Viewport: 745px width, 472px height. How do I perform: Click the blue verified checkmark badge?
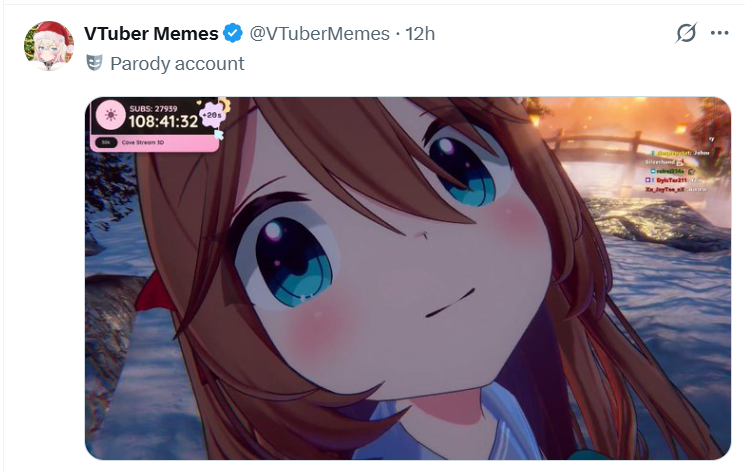point(233,34)
